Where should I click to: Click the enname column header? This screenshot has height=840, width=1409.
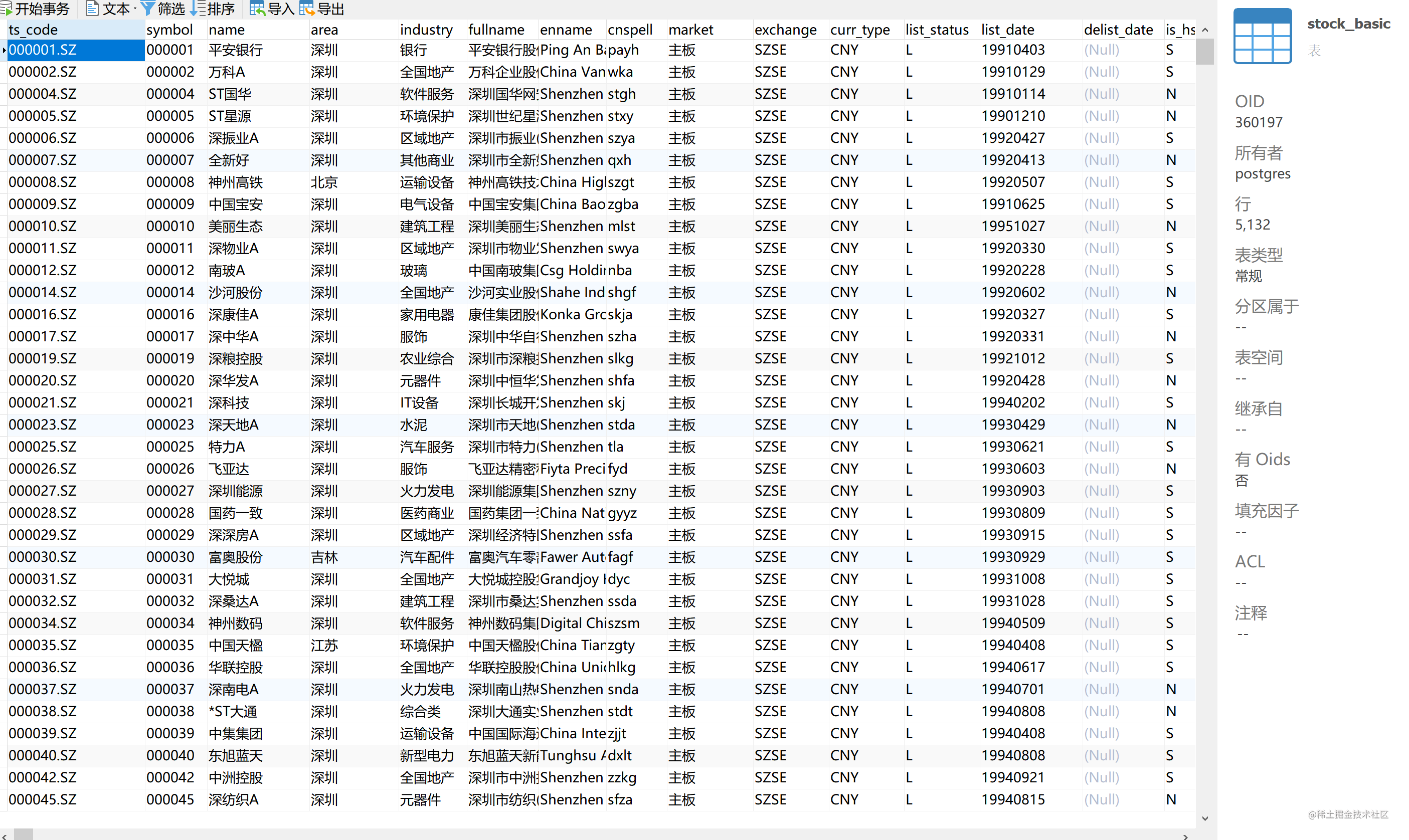click(x=567, y=29)
